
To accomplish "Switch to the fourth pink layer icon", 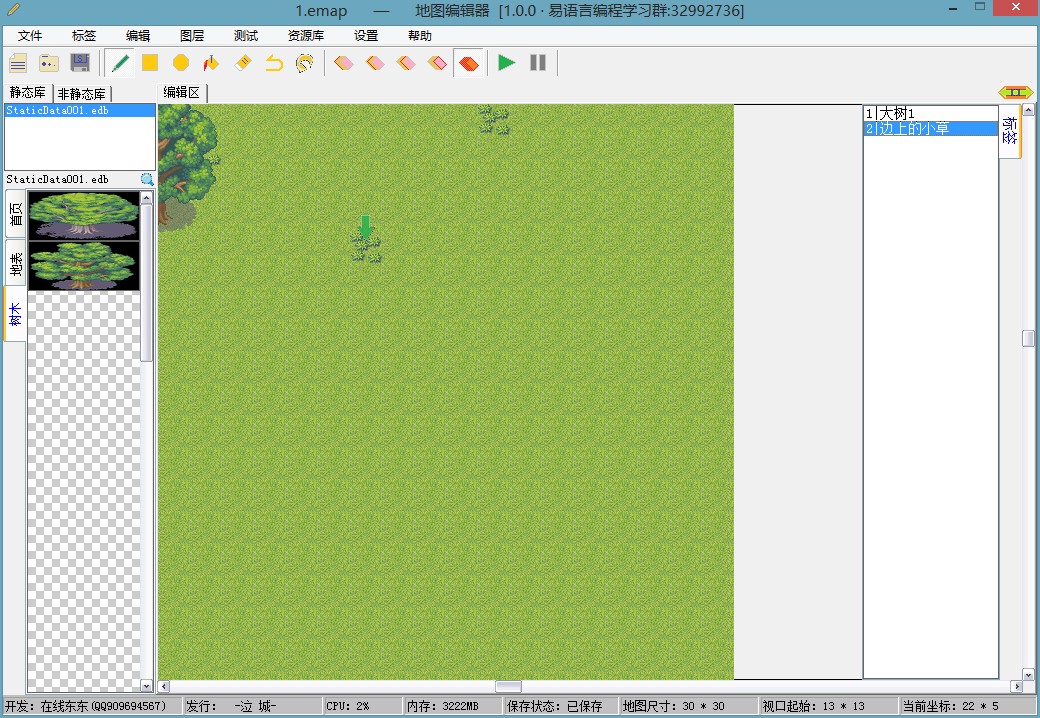I will (437, 63).
